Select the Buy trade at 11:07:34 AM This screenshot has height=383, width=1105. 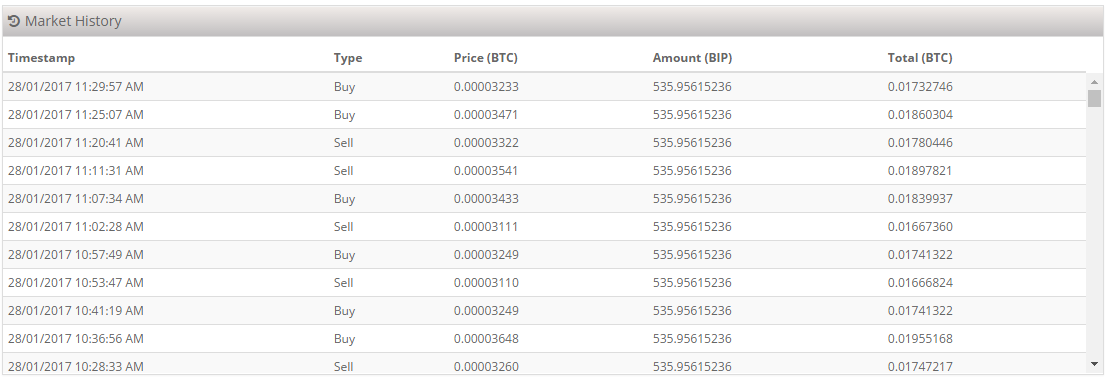click(544, 198)
